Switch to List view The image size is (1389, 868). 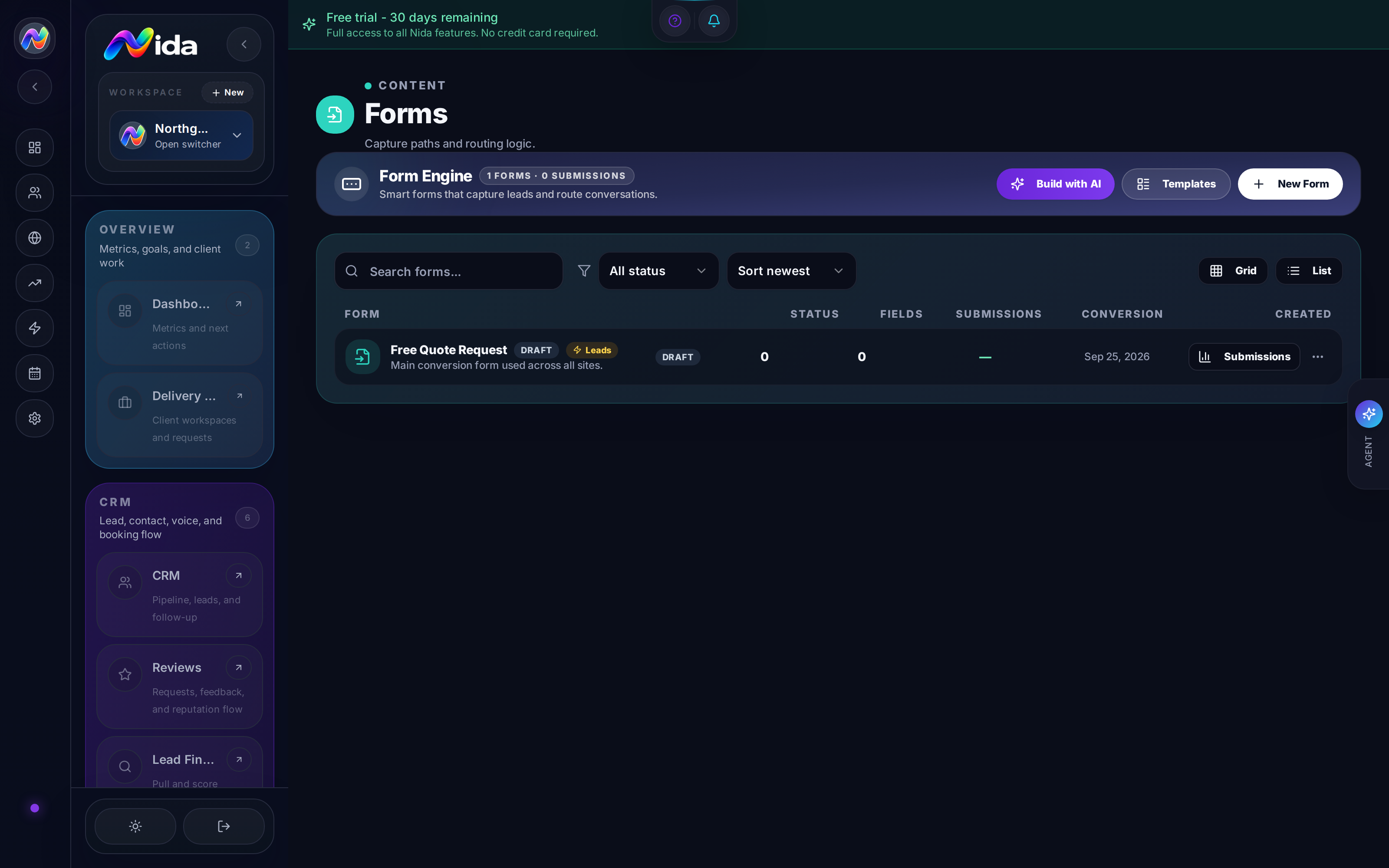[x=1309, y=271]
